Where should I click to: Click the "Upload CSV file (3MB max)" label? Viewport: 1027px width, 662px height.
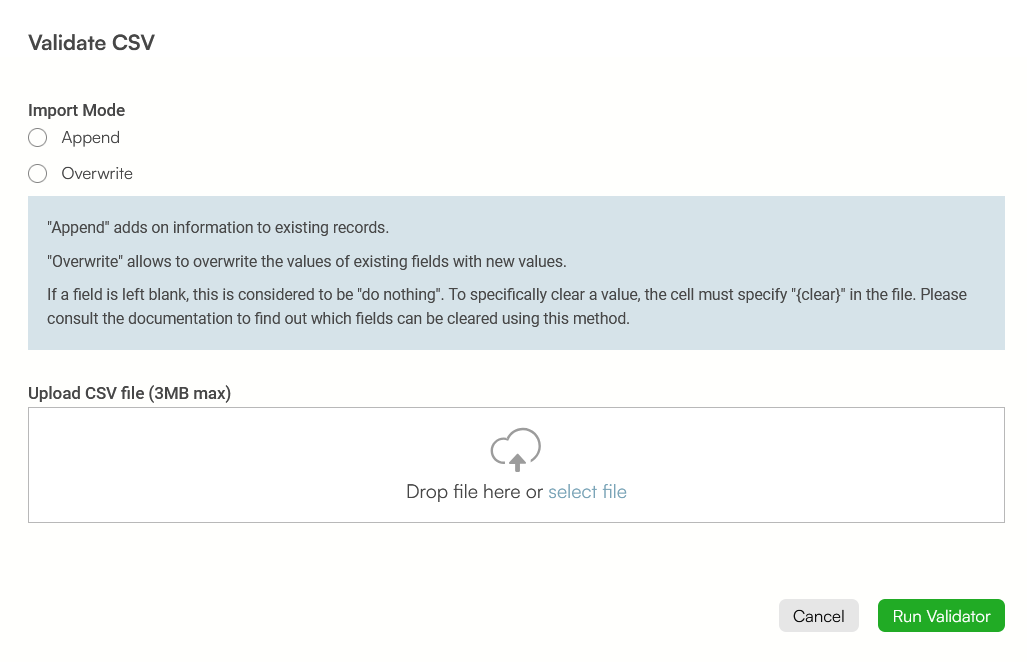(130, 393)
